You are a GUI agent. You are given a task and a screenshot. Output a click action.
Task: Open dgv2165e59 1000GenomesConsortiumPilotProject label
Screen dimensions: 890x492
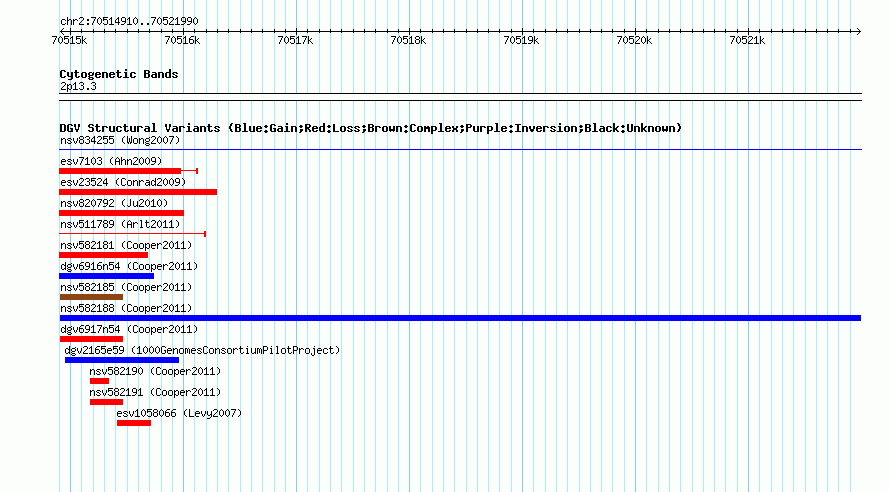tap(202, 350)
